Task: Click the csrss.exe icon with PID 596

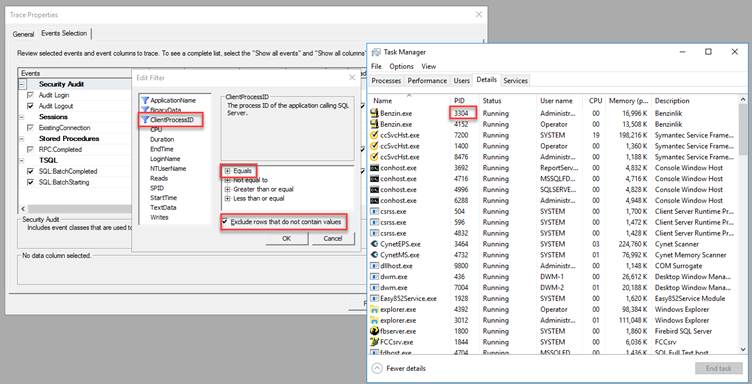Action: point(375,222)
